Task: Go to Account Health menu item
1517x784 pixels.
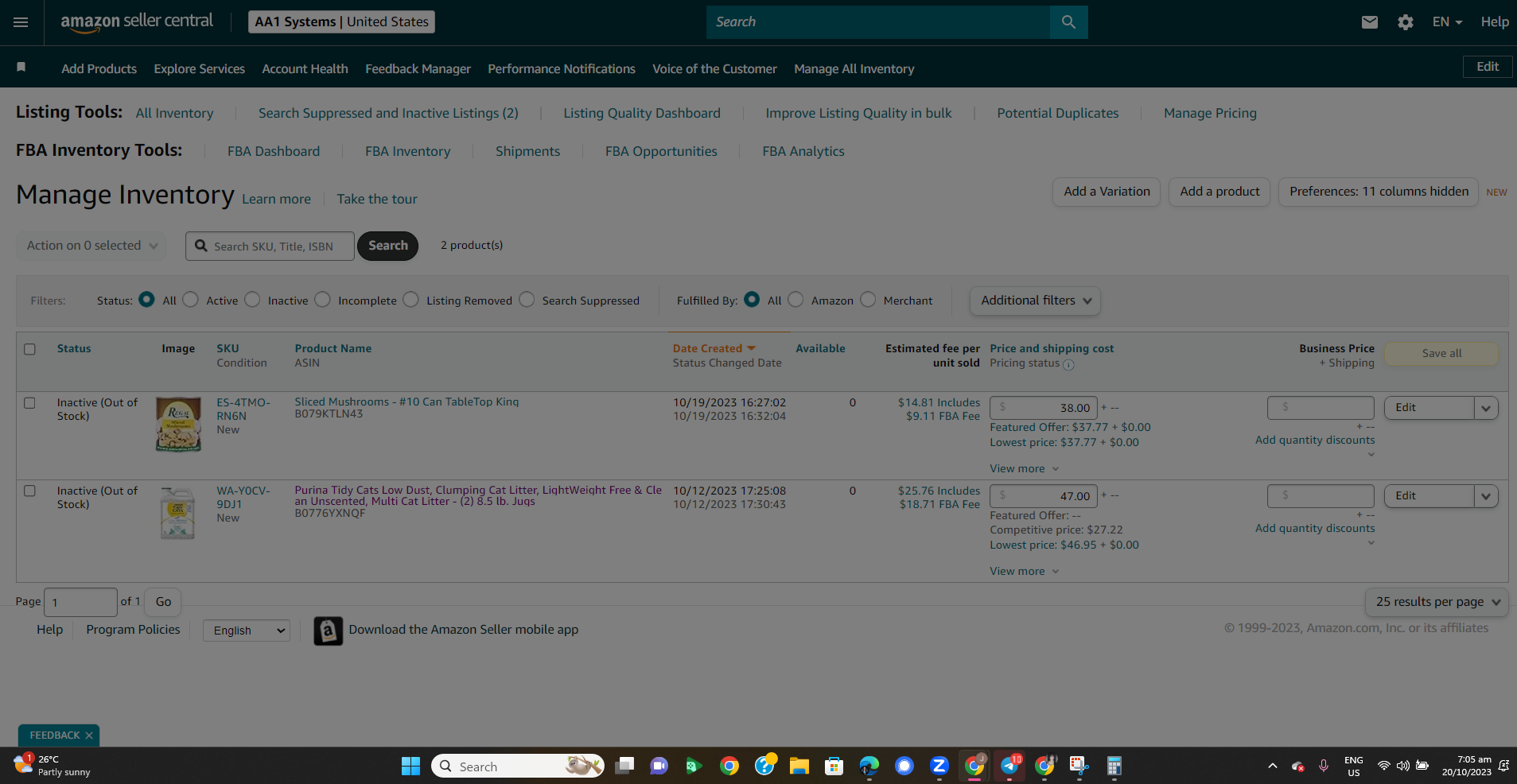Action: 305,69
